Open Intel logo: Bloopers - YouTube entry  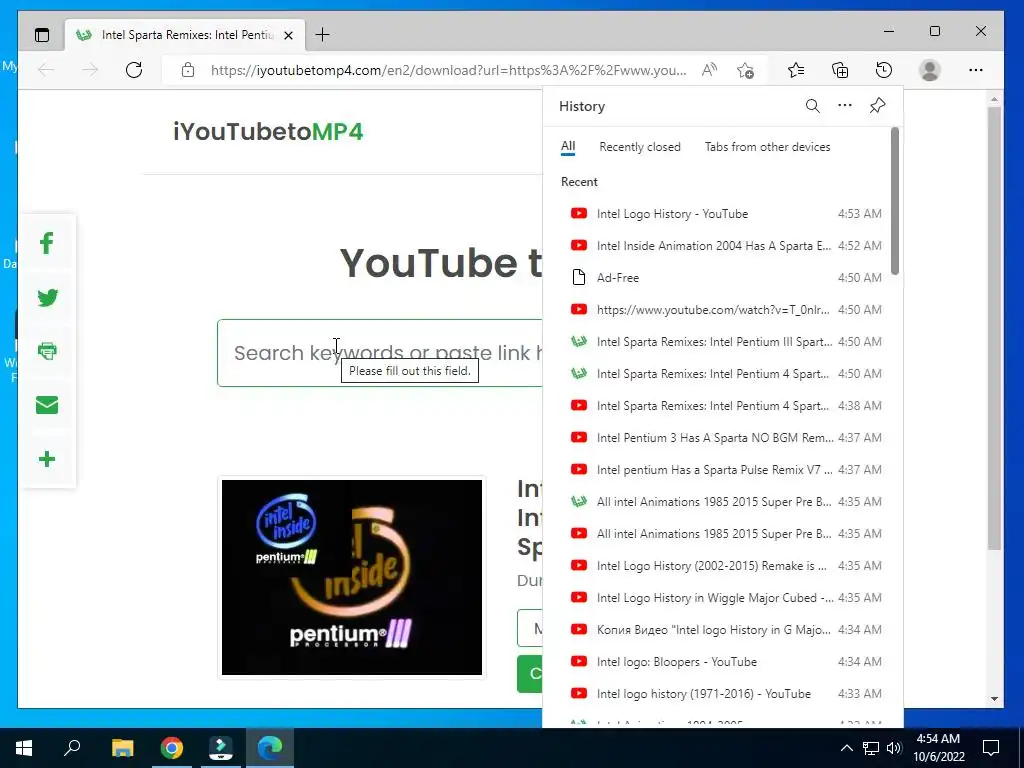(721, 662)
